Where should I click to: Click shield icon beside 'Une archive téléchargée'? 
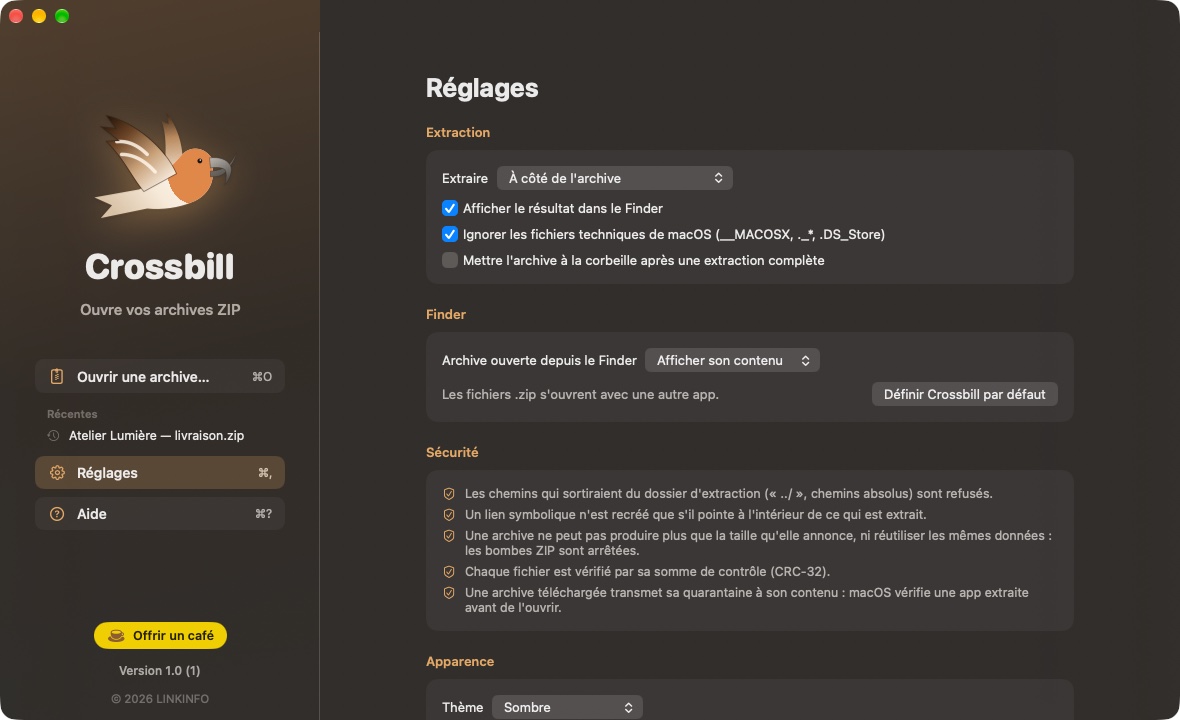[x=449, y=593]
